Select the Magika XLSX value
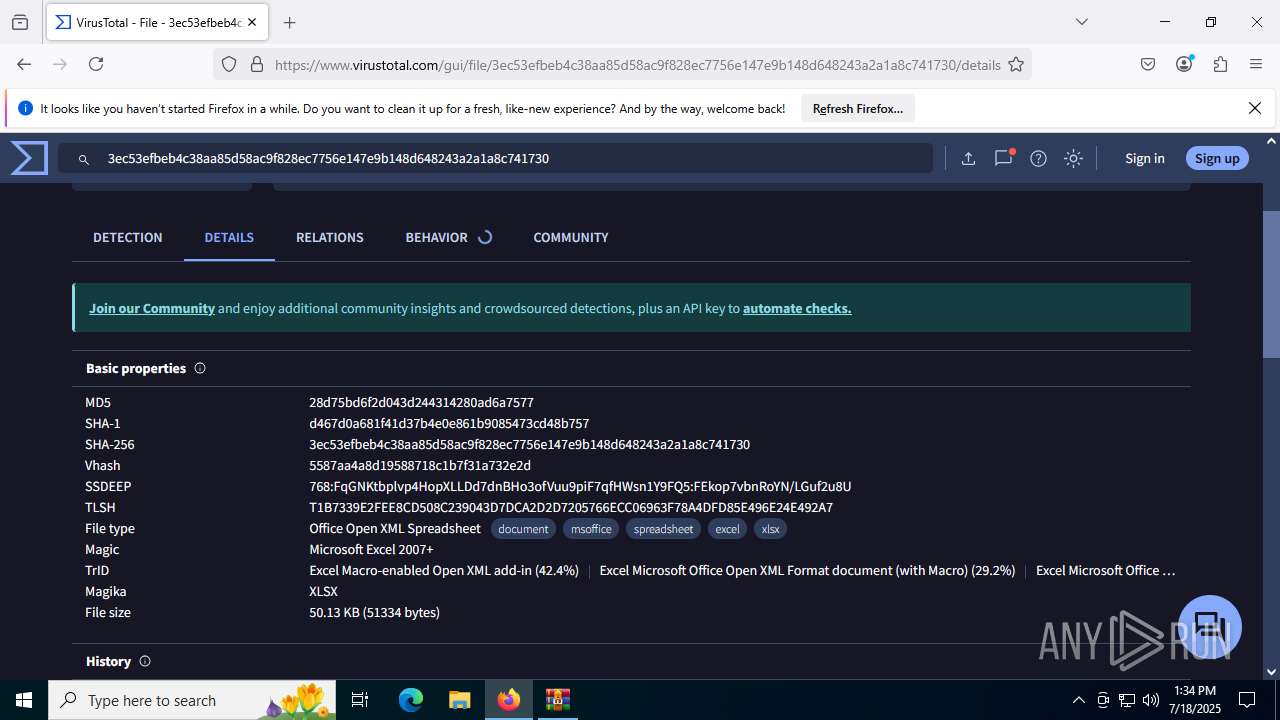This screenshot has width=1280, height=720. tap(323, 591)
